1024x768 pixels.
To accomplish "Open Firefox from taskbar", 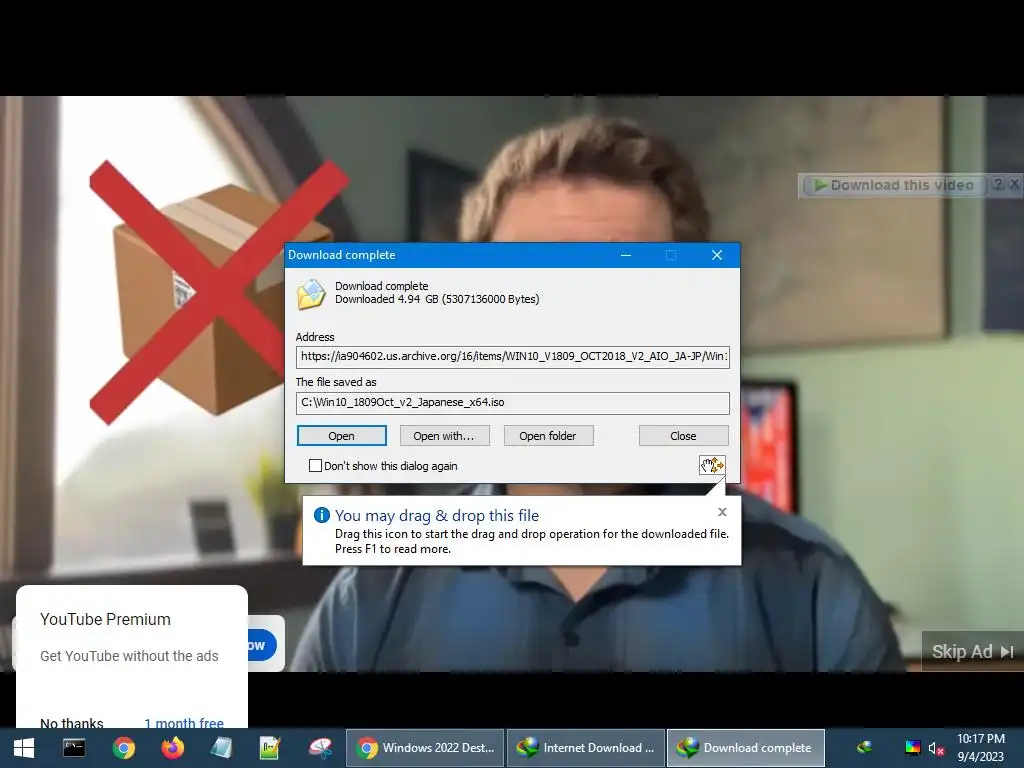I will click(x=172, y=748).
